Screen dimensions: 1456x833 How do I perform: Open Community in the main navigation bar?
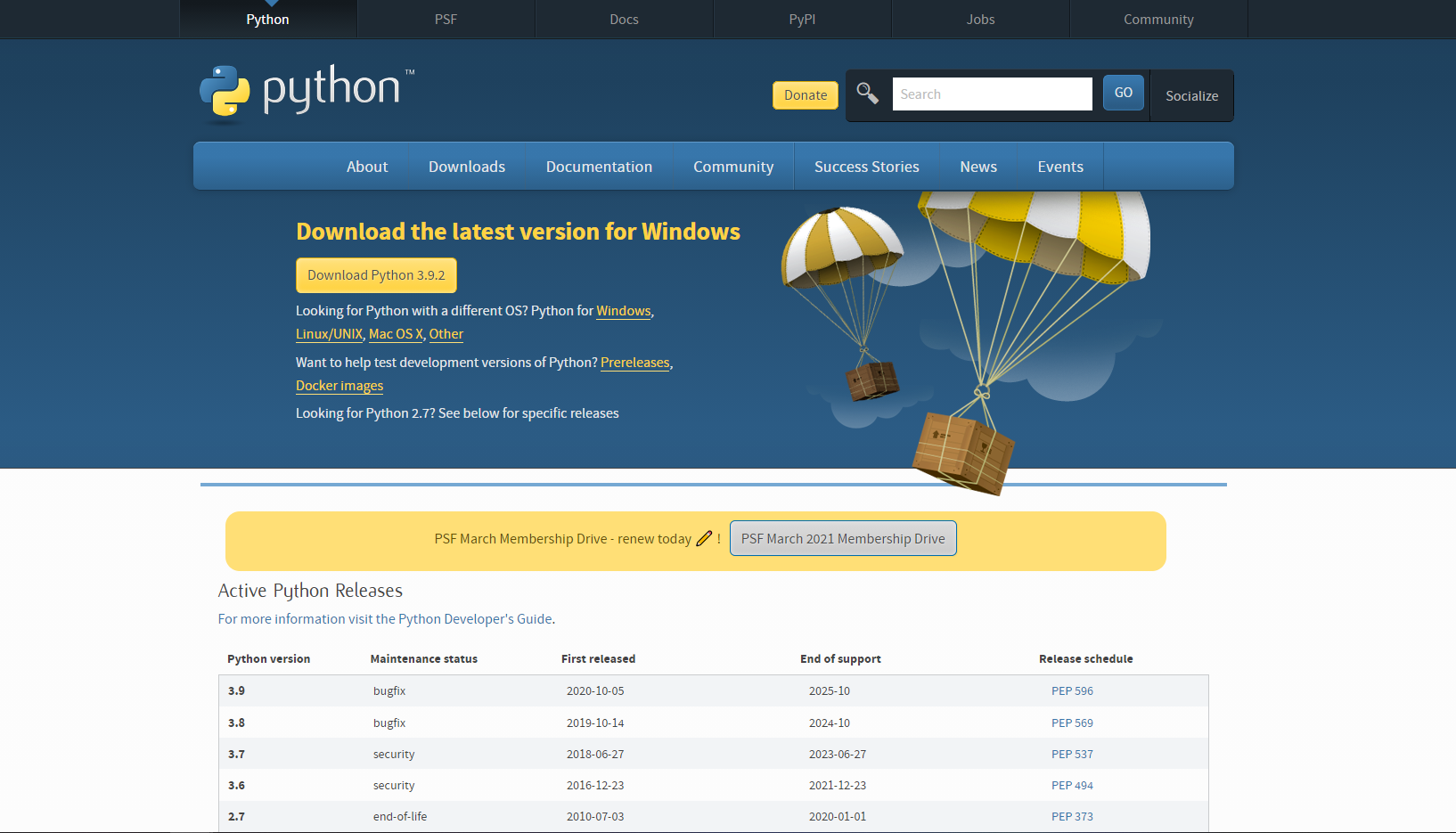[733, 167]
